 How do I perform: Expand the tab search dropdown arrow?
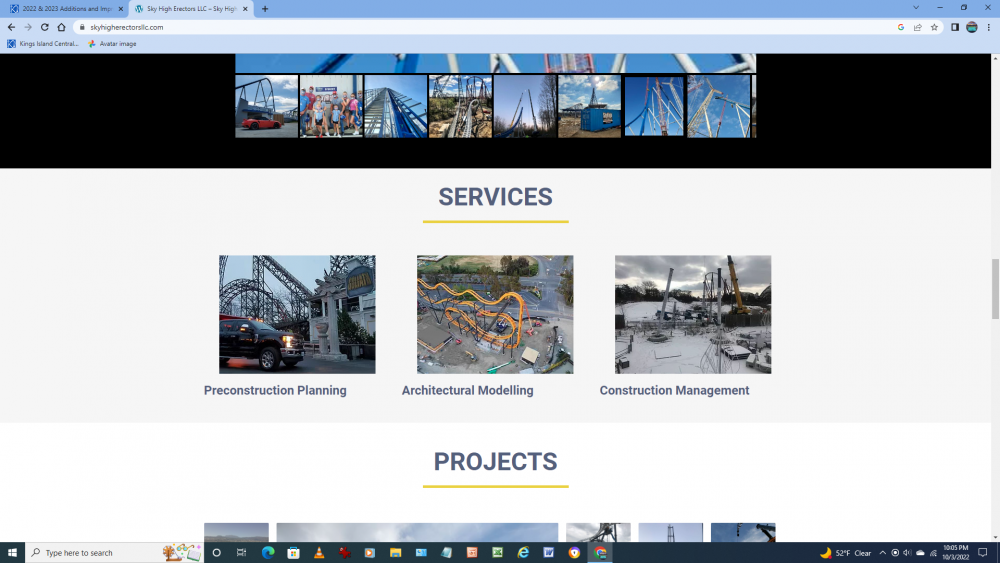[915, 8]
